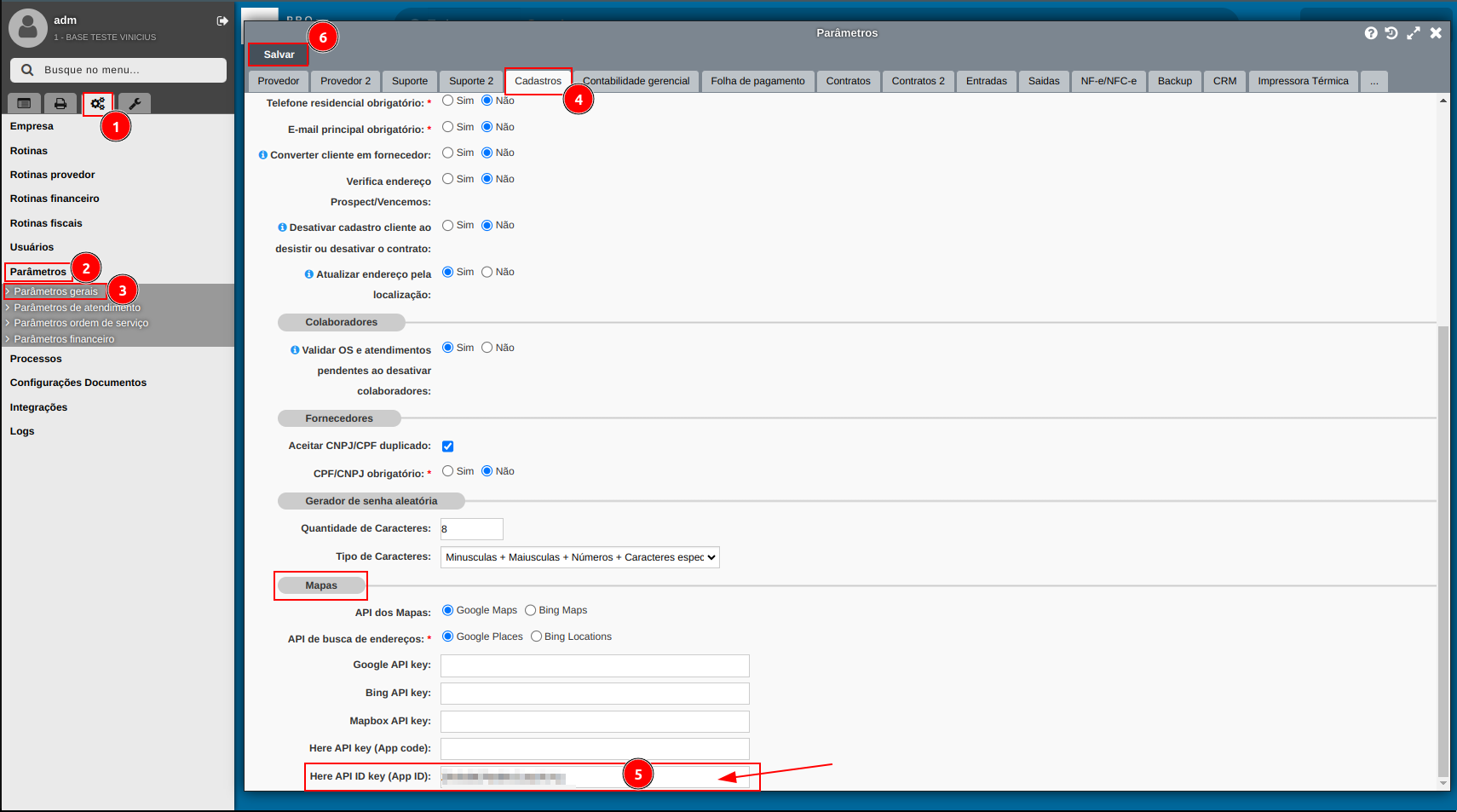Open the Parâmetros sidebar menu

38,272
